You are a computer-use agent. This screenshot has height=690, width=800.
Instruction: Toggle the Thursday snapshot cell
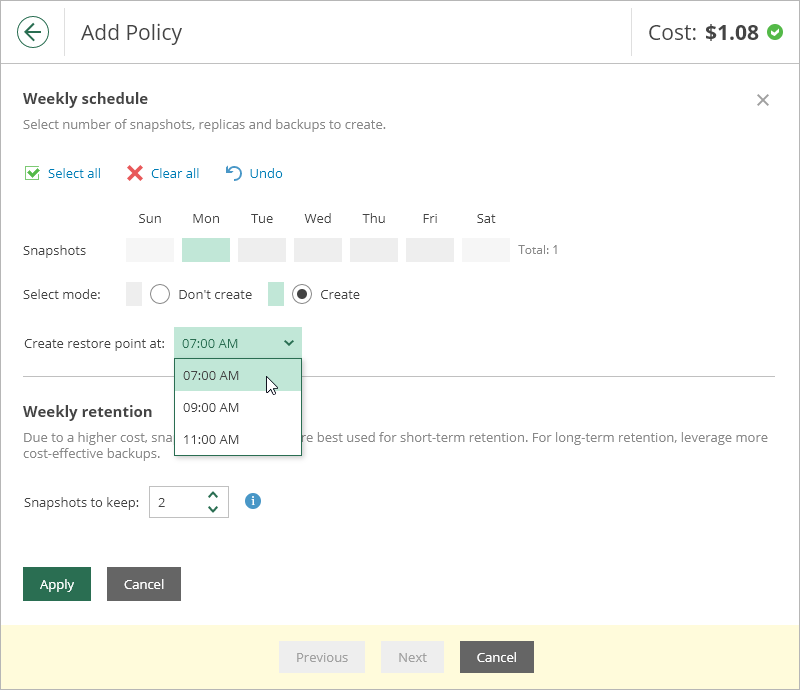374,250
